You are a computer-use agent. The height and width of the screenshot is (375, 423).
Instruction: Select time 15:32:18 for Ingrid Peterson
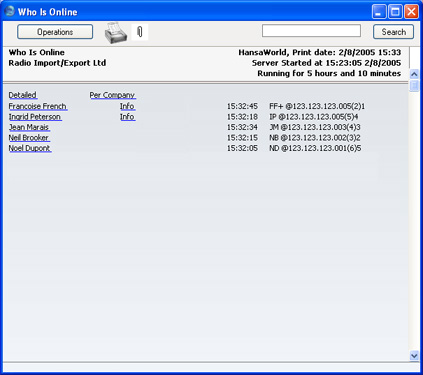[x=242, y=117]
